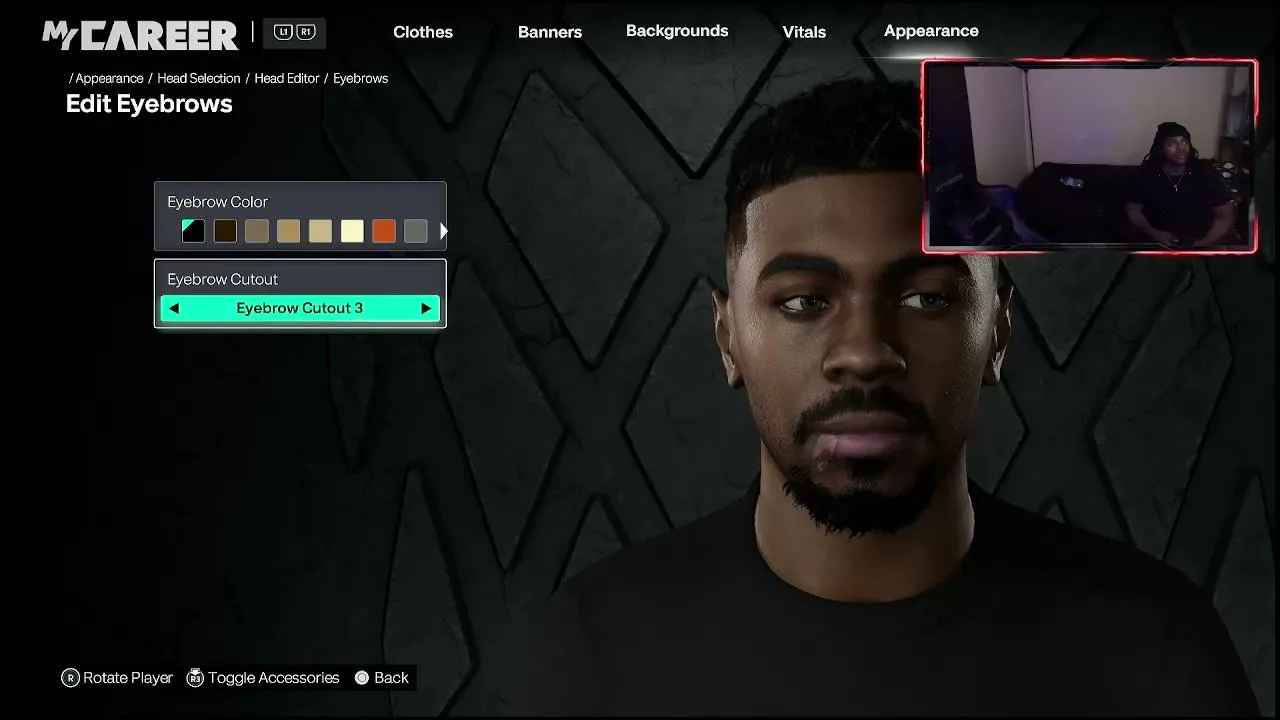Click the streamer webcam overlay
The image size is (1280, 720).
tap(1089, 156)
